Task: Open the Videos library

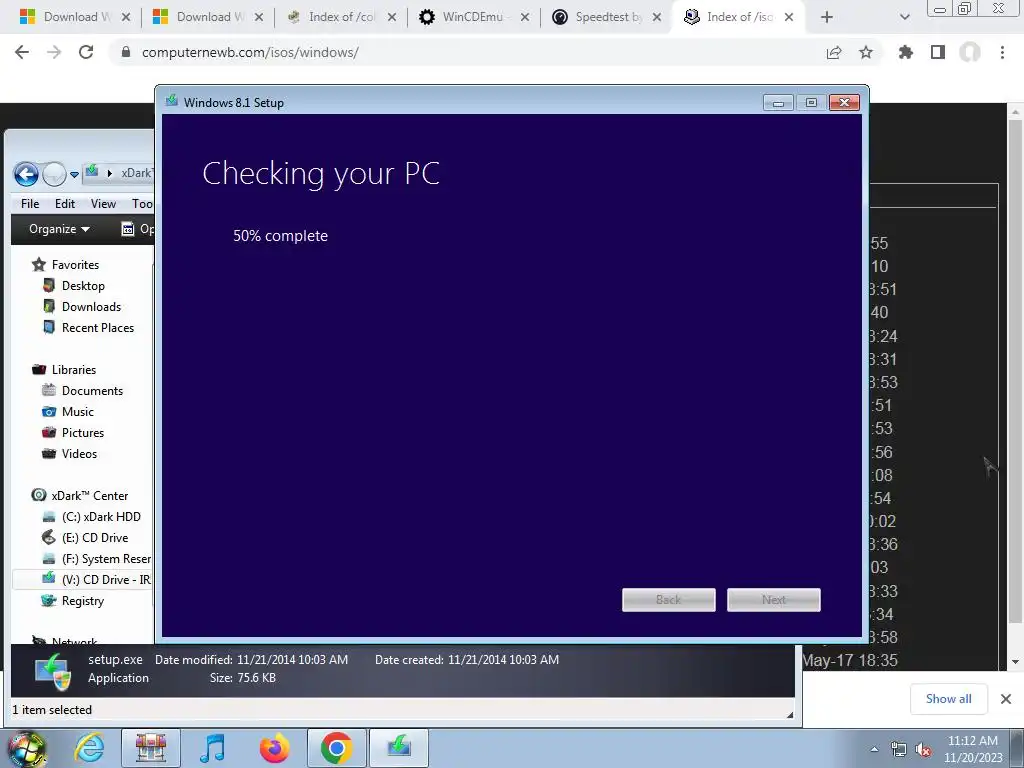Action: (x=79, y=453)
